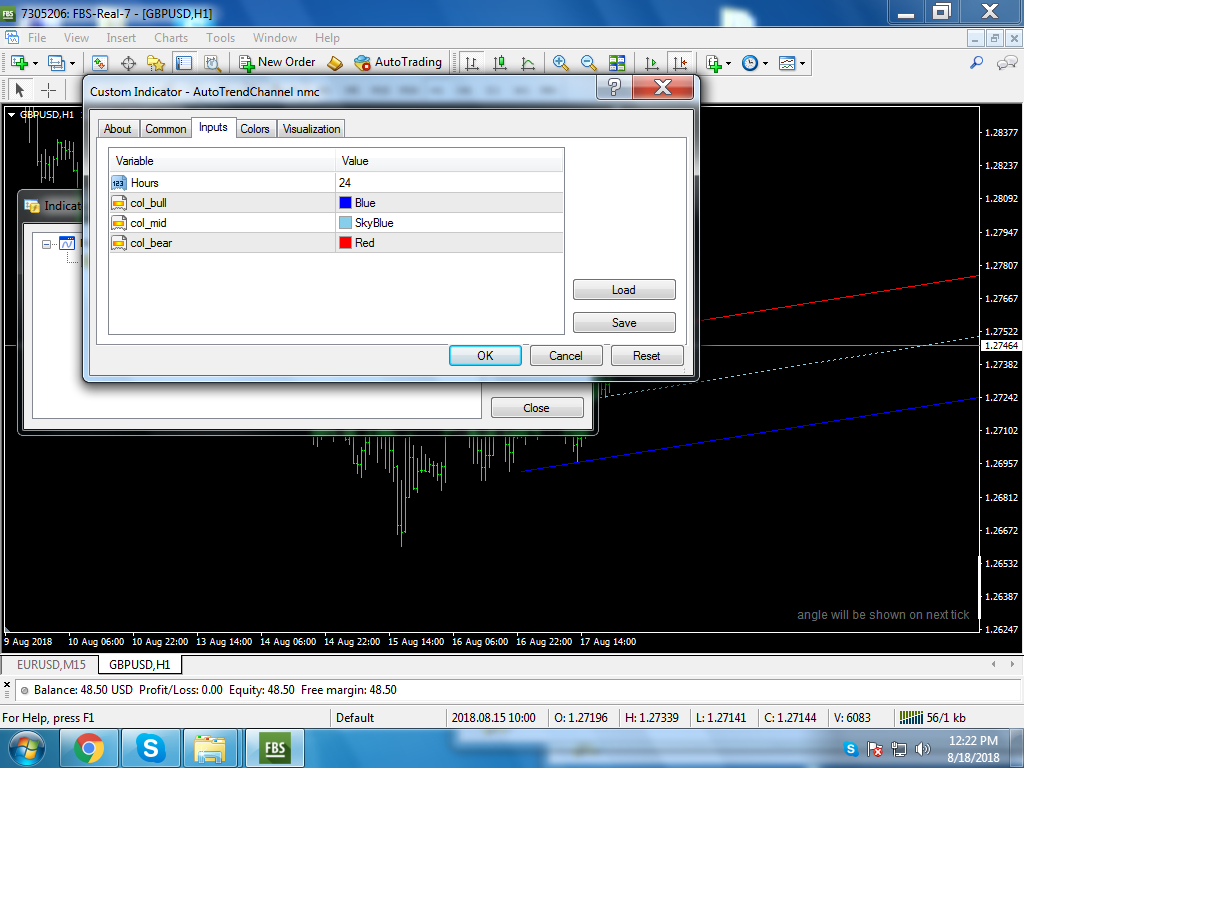Toggle the chart auto scroll icon
Viewport: 1228px width, 920px height.
coord(652,63)
